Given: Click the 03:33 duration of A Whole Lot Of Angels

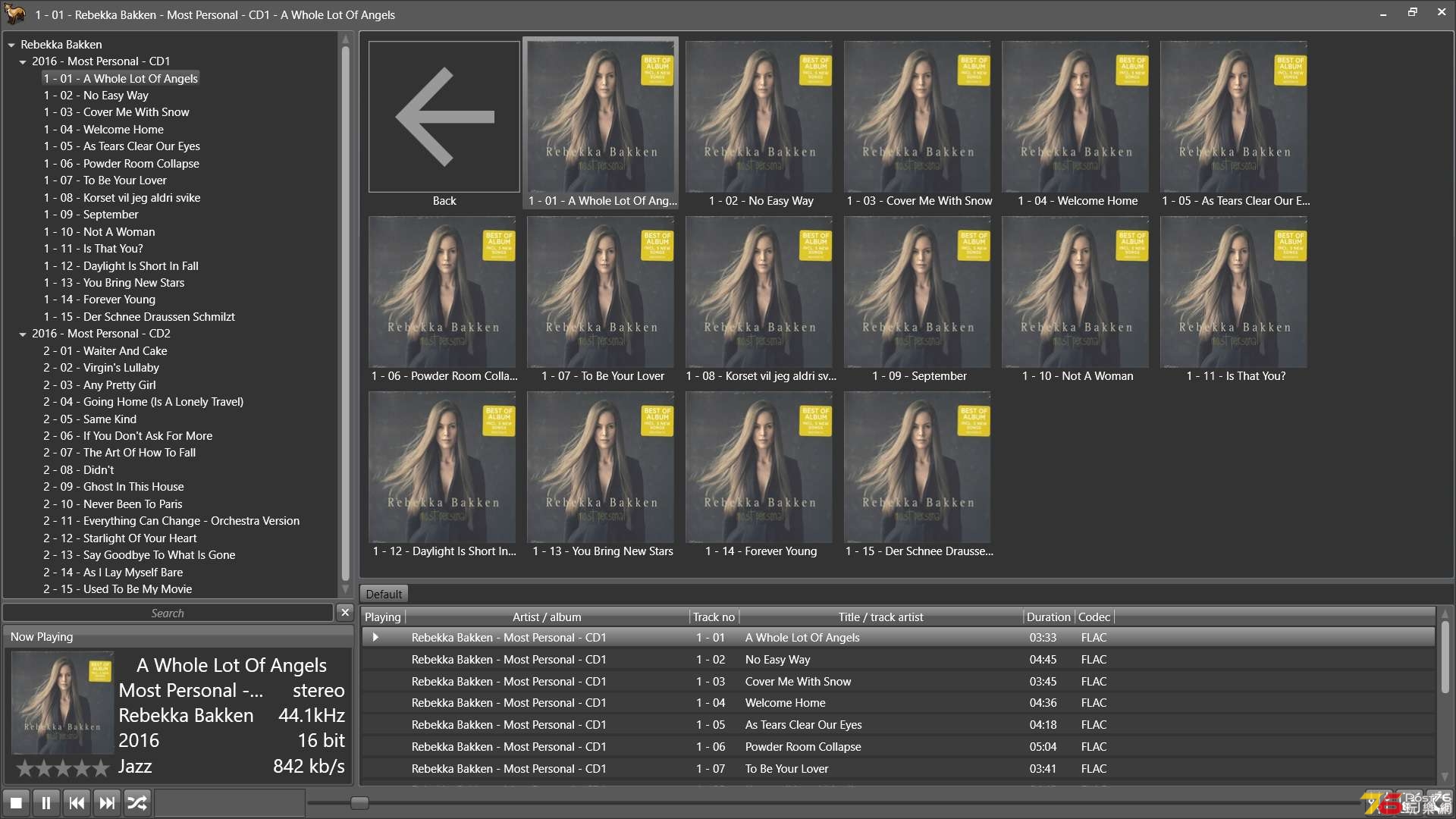Looking at the screenshot, I should (1043, 638).
